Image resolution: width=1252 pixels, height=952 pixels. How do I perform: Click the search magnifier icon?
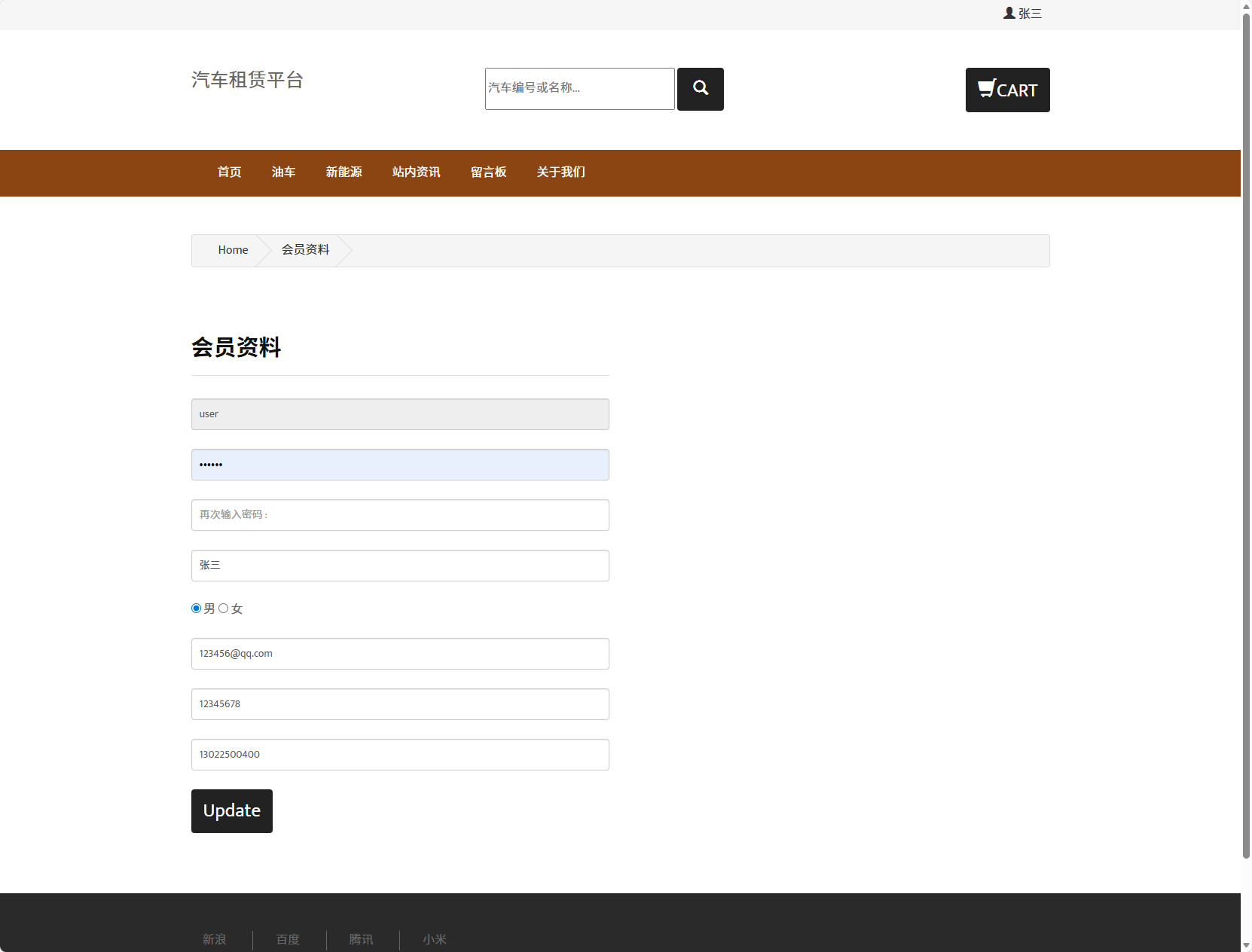click(x=700, y=89)
